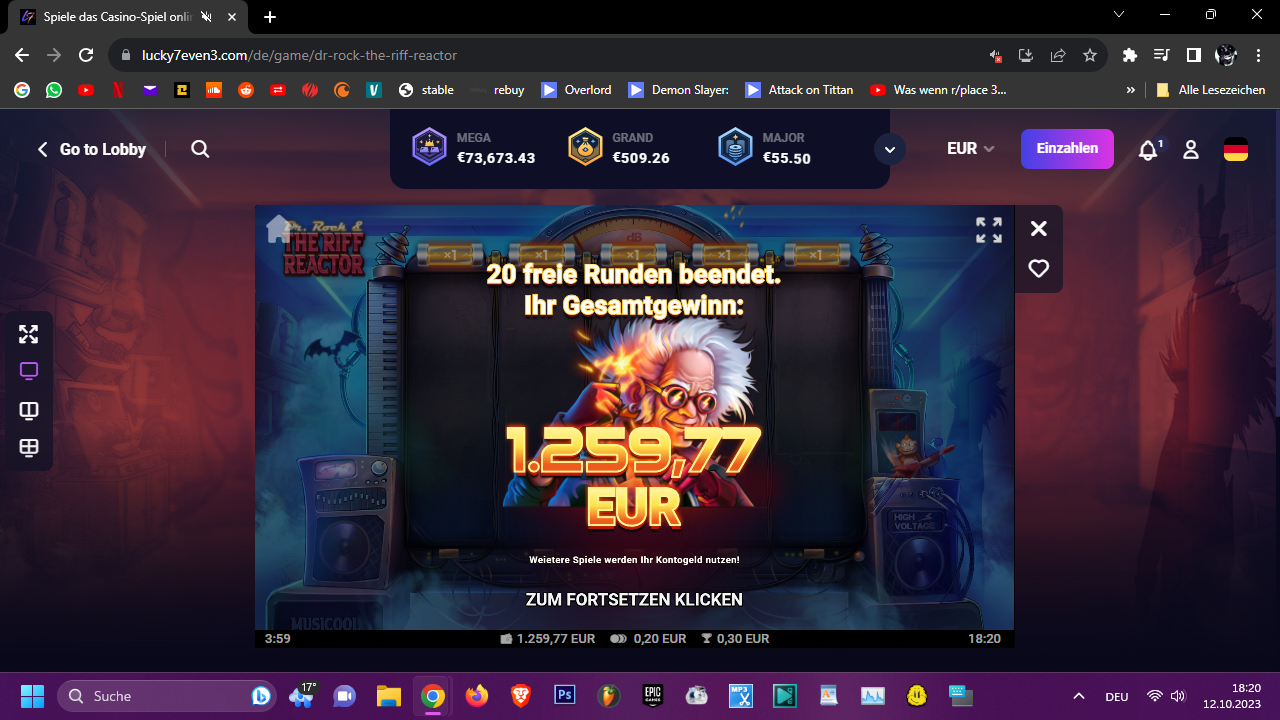The image size is (1280, 720).
Task: Expand the jackpot list with the chevron
Action: tap(889, 150)
